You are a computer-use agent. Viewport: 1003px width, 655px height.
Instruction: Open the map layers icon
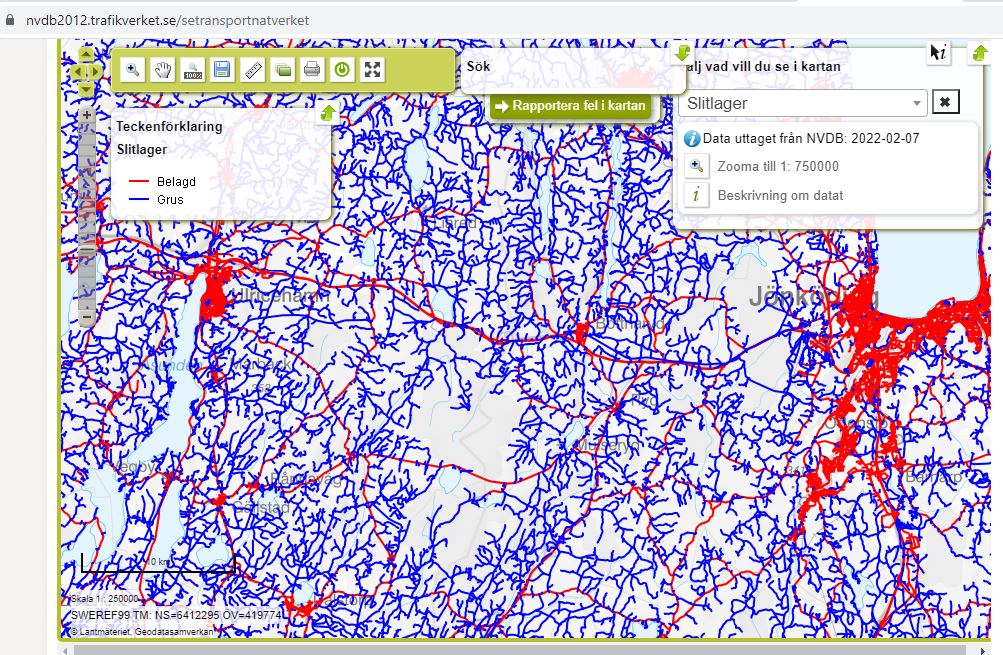pos(283,70)
